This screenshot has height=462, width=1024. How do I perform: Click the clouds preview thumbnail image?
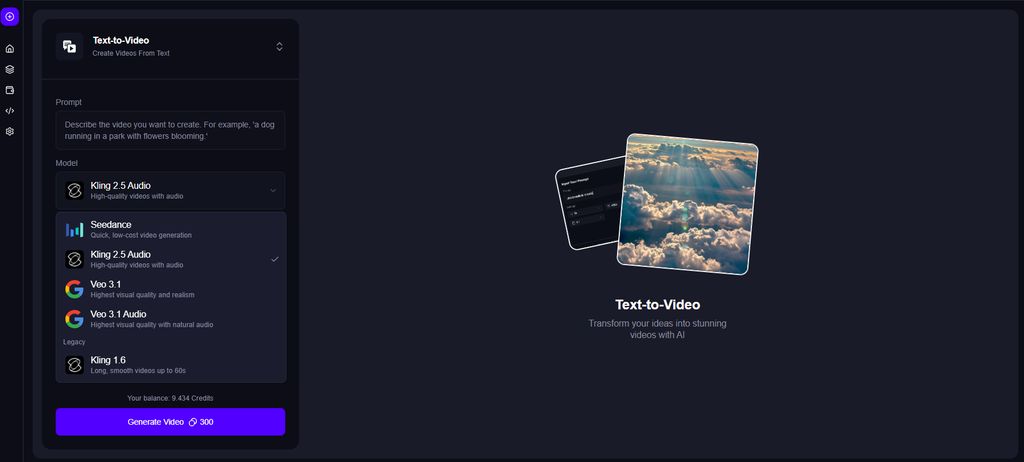(x=688, y=204)
